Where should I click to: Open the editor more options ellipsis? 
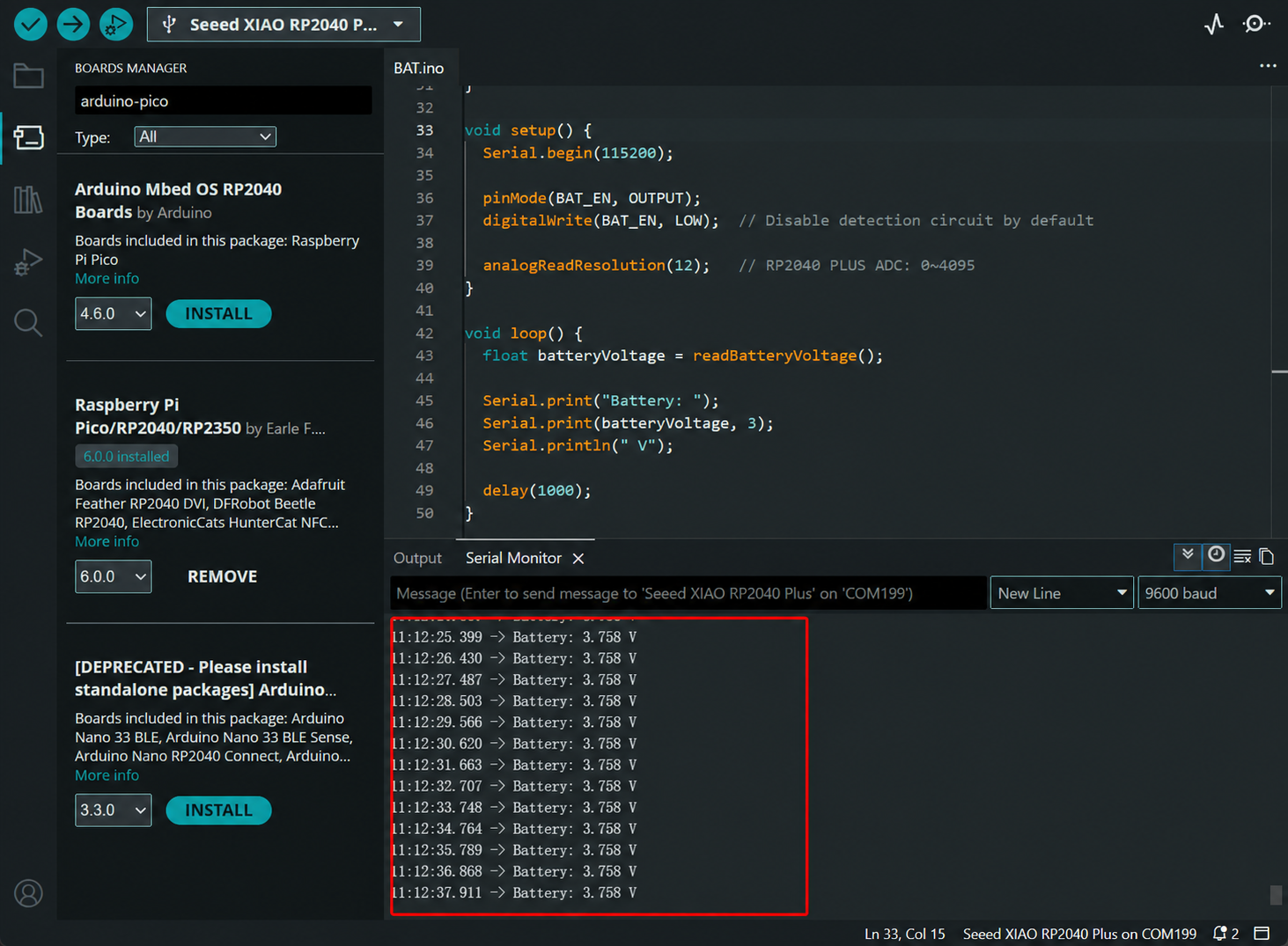pos(1268,66)
